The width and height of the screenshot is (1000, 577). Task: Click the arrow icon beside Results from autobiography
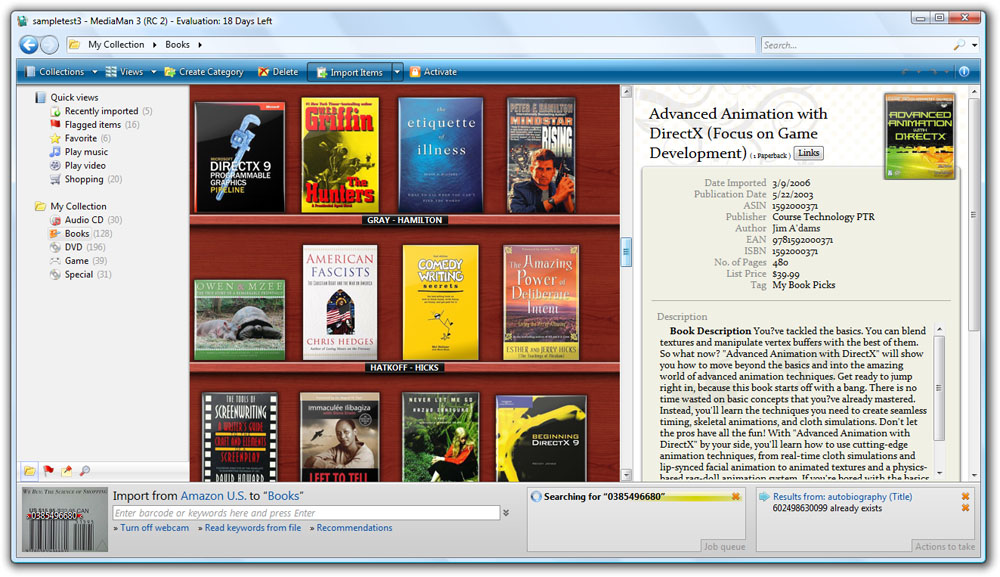coord(764,497)
